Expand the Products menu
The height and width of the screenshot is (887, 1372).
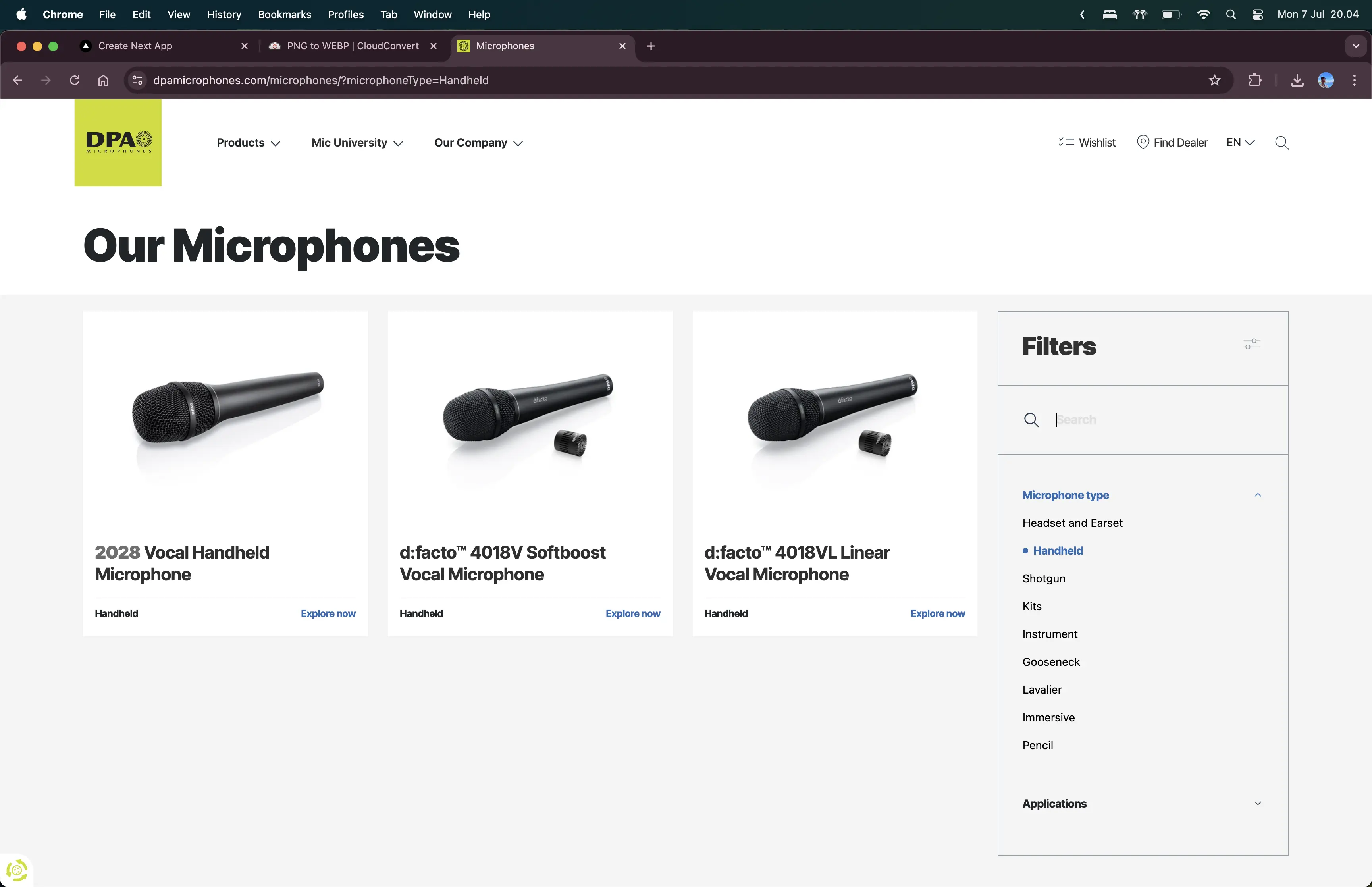[248, 142]
